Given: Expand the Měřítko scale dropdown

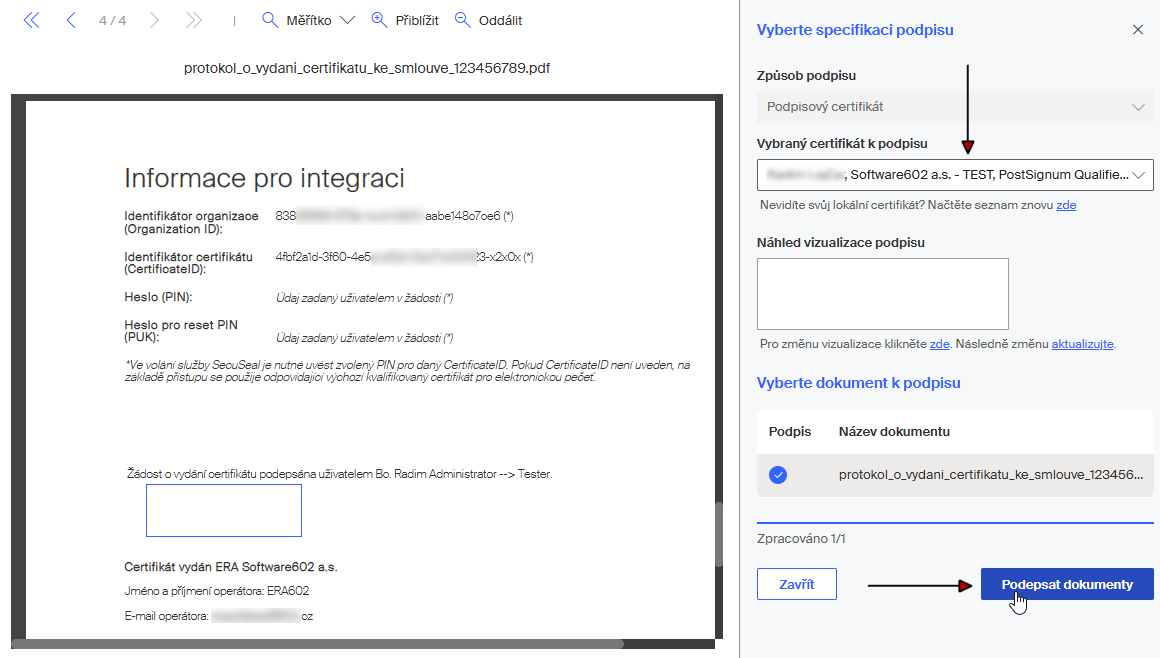Looking at the screenshot, I should point(347,20).
